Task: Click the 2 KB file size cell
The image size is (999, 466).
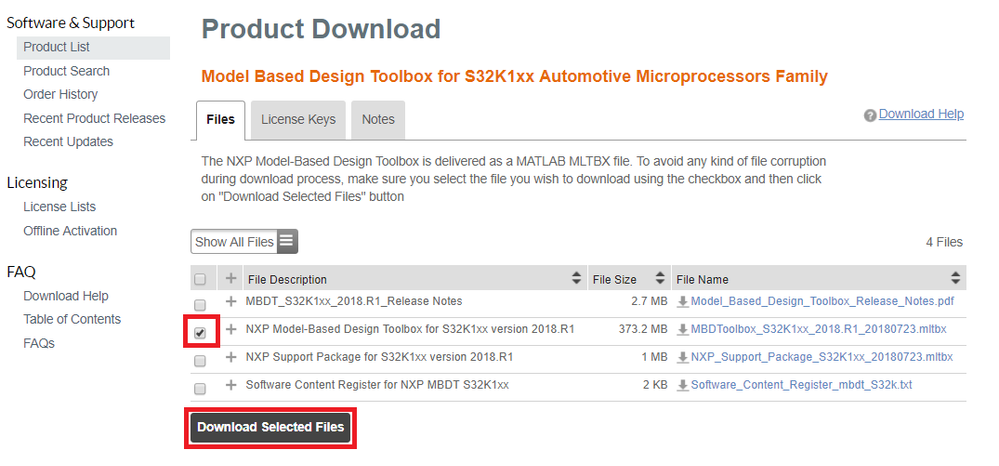Action: tap(654, 385)
